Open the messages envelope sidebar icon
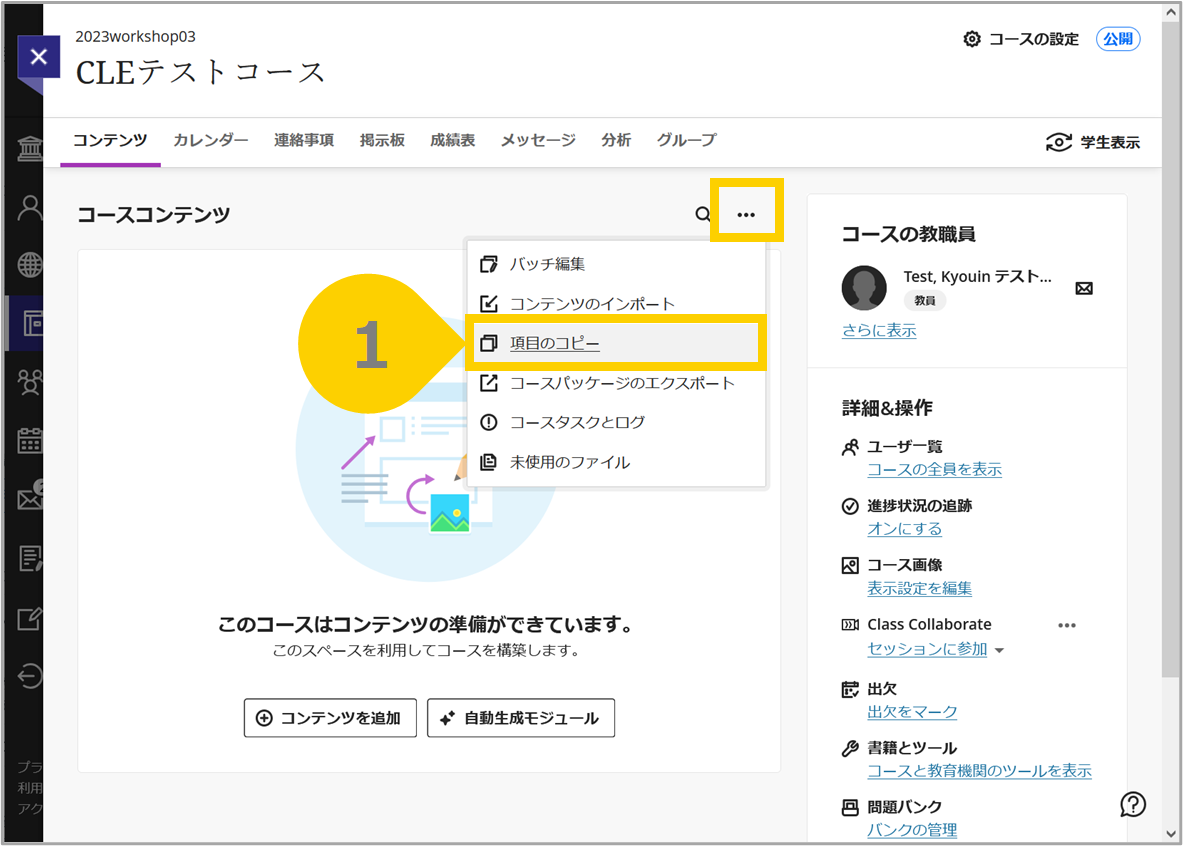 coord(30,497)
